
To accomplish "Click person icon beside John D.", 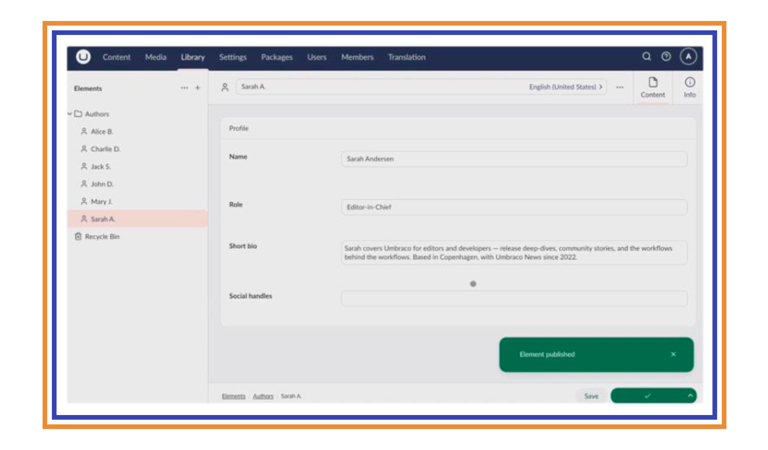I will coord(84,184).
